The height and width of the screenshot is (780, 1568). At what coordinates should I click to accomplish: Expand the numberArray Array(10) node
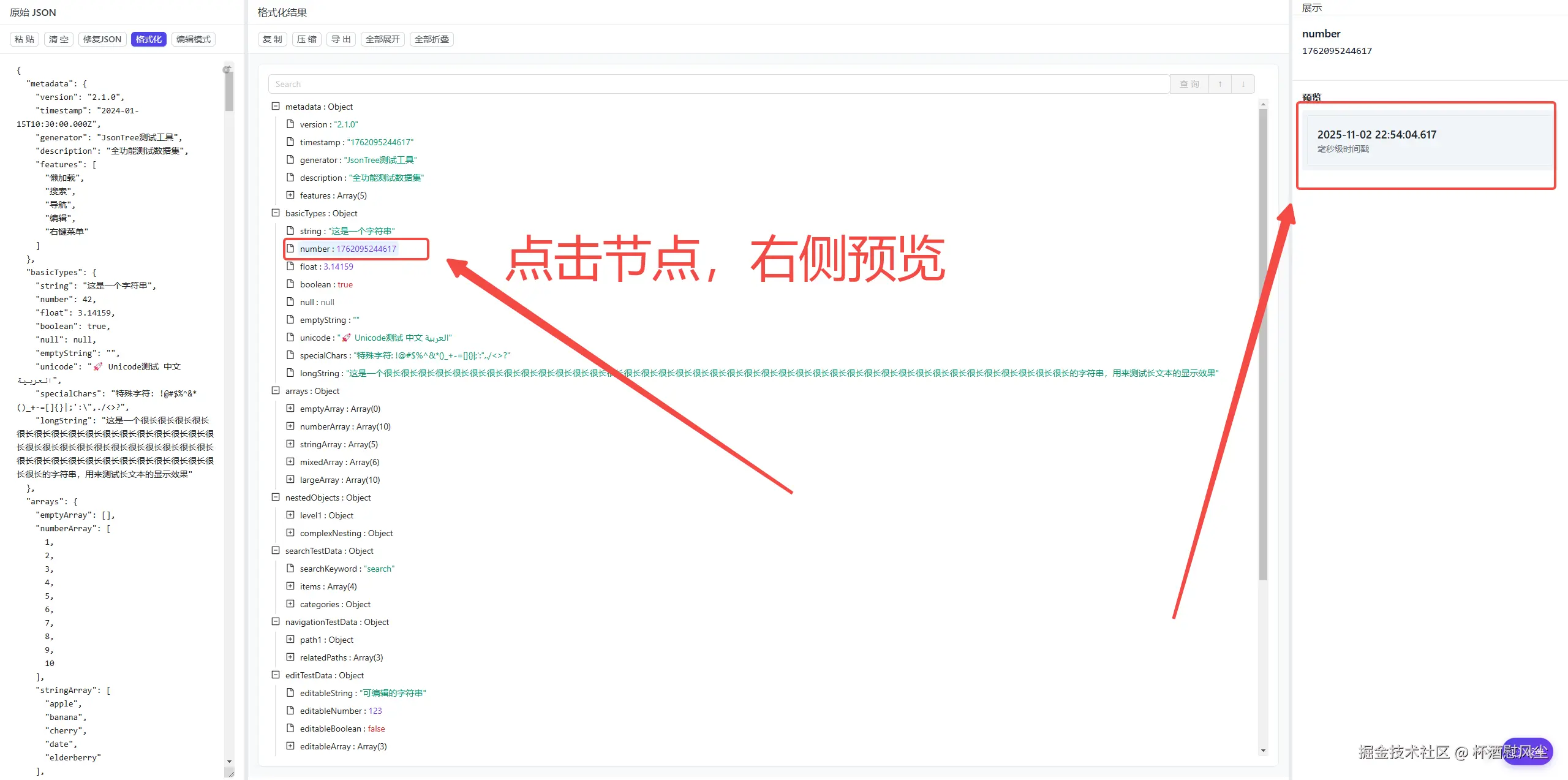(290, 426)
